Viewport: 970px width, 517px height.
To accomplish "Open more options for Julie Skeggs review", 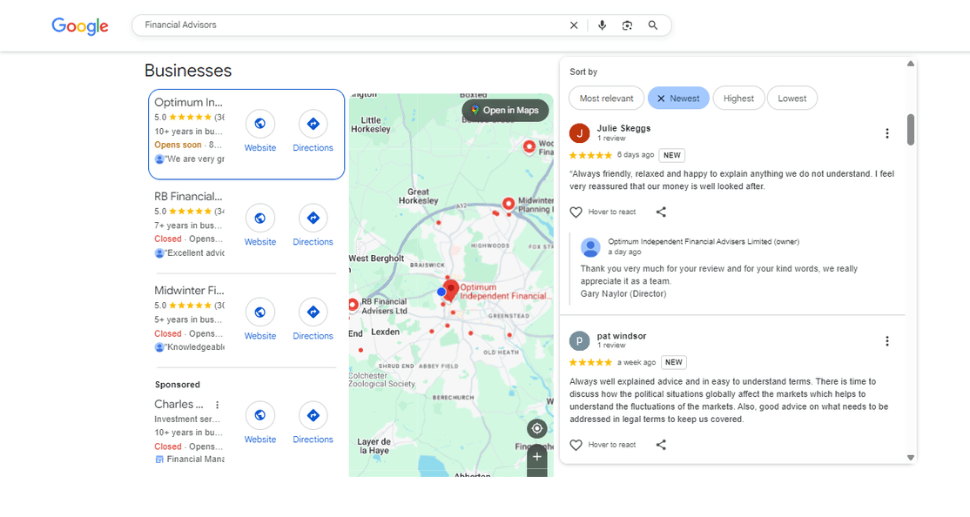I will [887, 133].
